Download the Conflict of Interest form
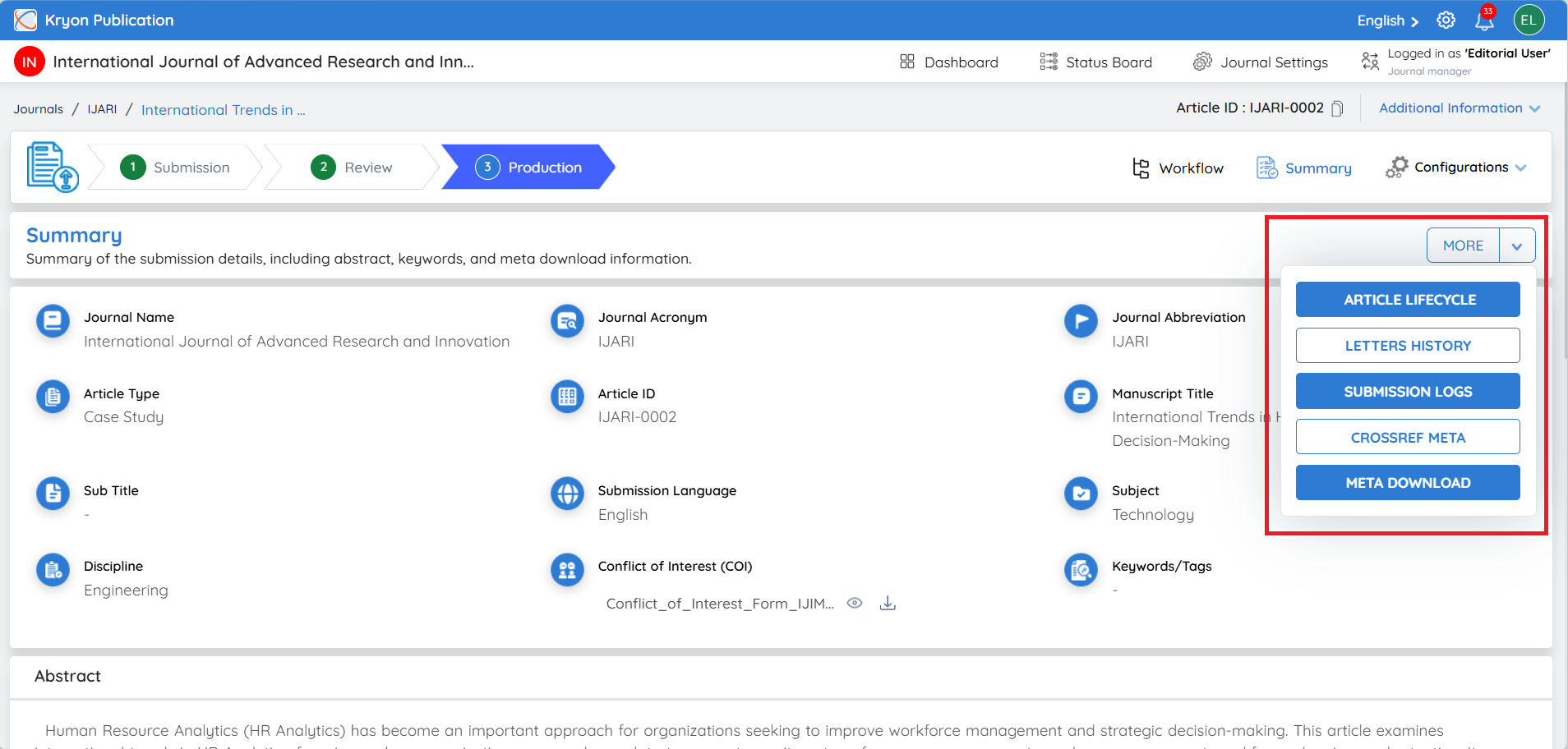Screen dimensions: 1568x749 click(x=888, y=603)
